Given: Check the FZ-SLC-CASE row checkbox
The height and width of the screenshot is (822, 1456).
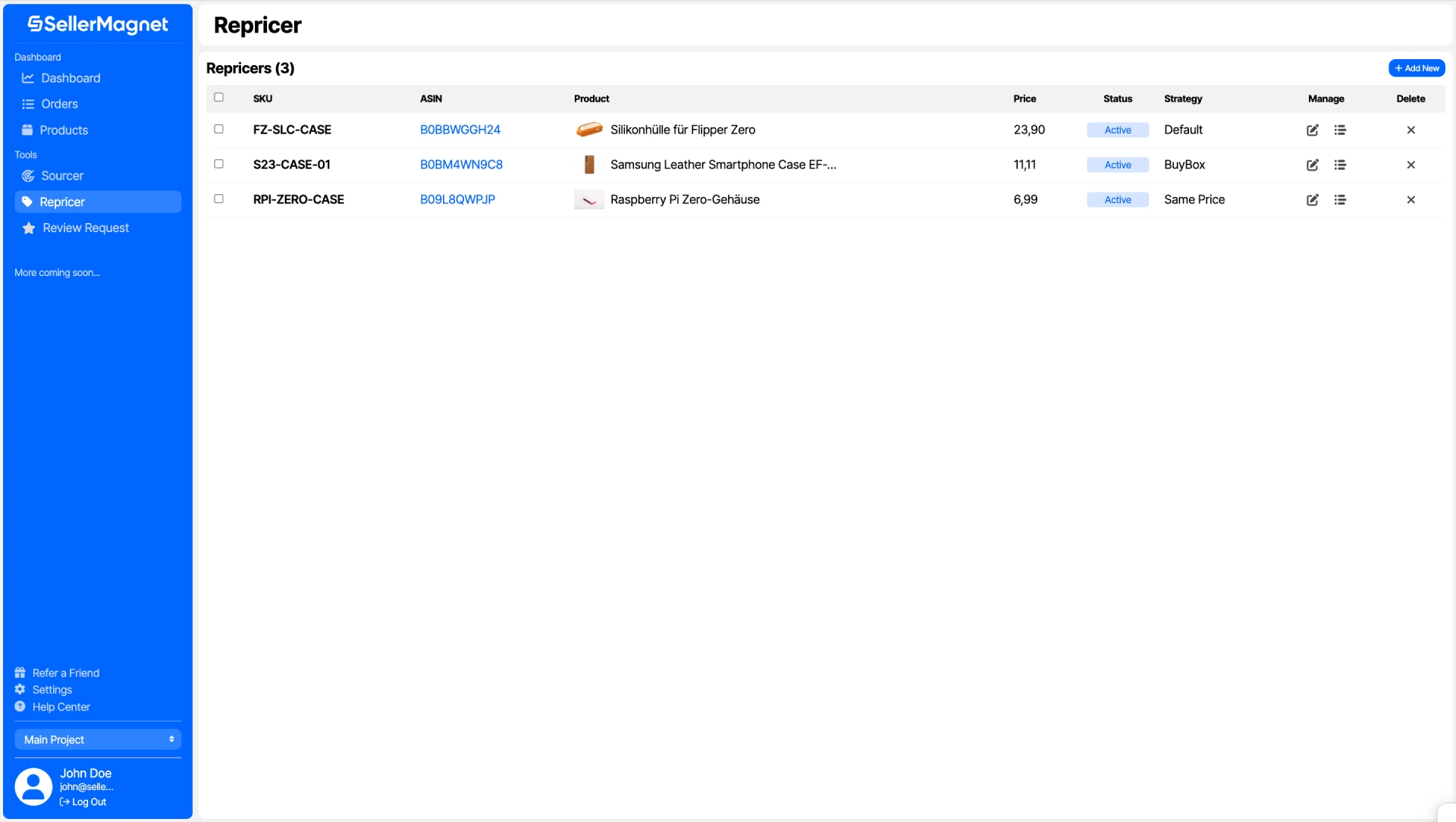Looking at the screenshot, I should tap(219, 129).
